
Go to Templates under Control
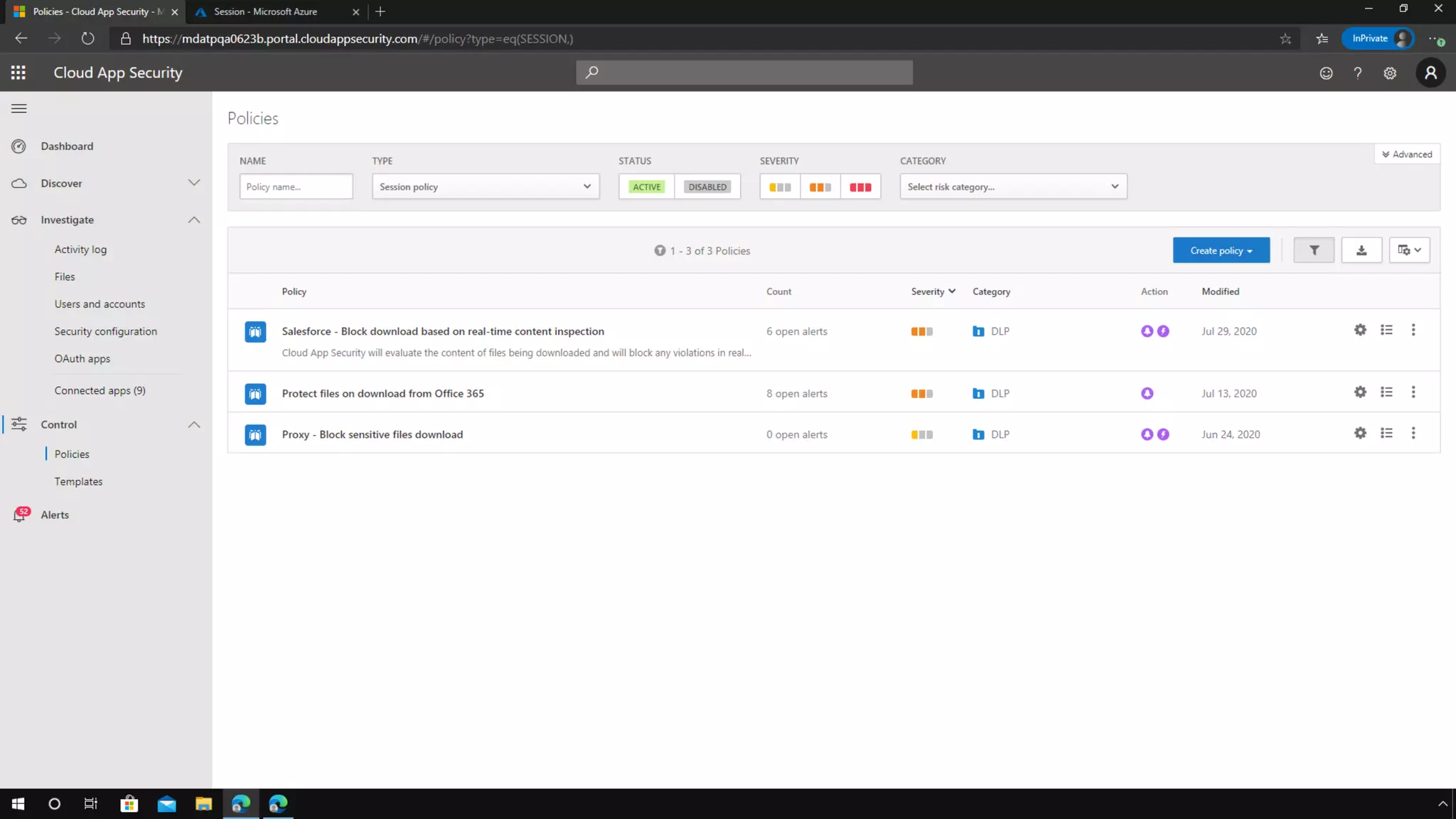(78, 481)
